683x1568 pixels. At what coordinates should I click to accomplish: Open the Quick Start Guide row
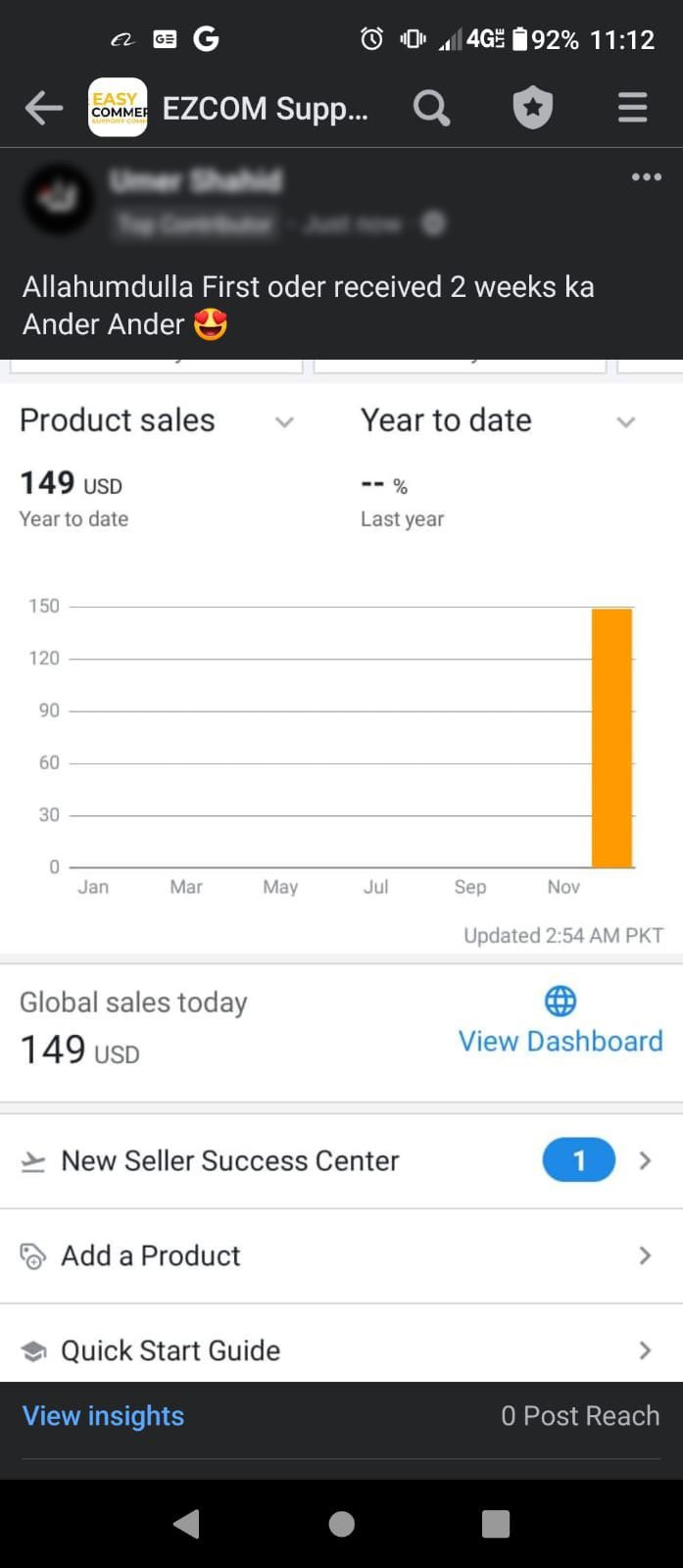341,1350
